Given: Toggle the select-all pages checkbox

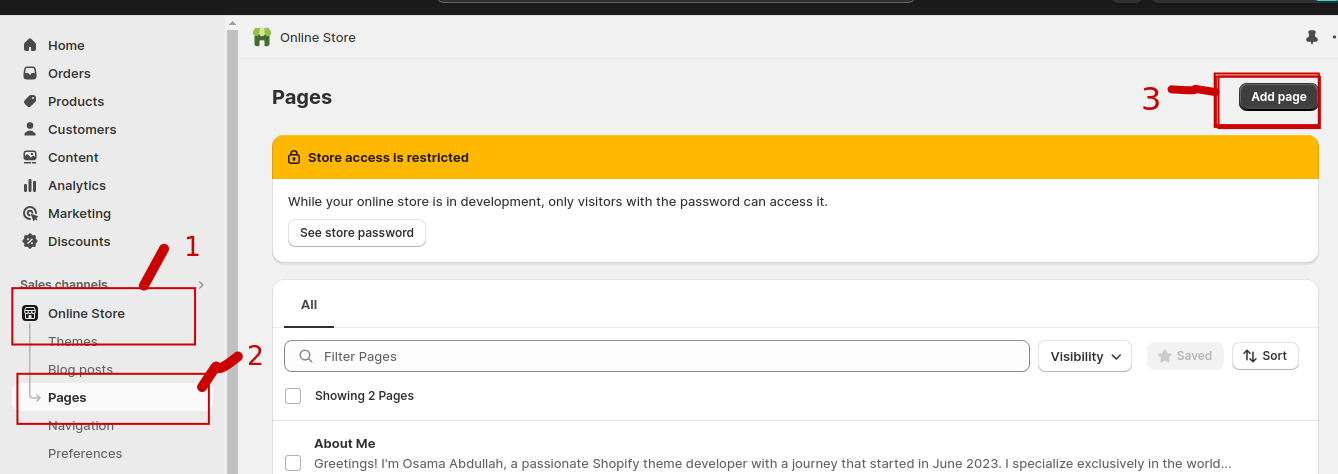Looking at the screenshot, I should tap(293, 396).
